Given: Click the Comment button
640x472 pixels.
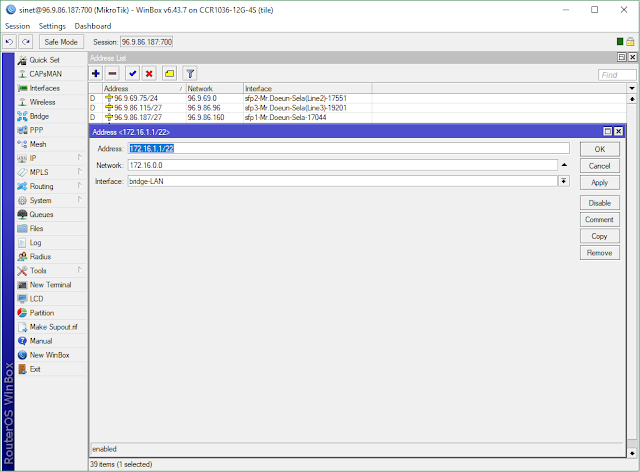Looking at the screenshot, I should (x=600, y=220).
